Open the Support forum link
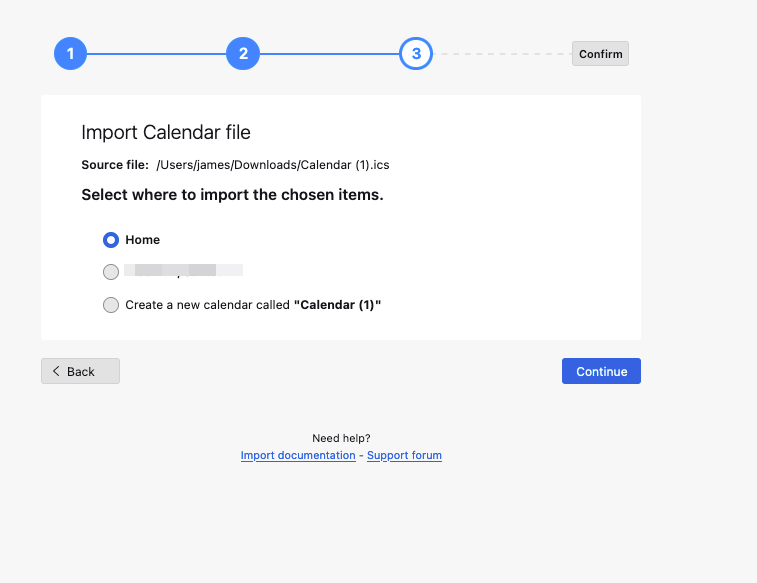 pos(404,455)
